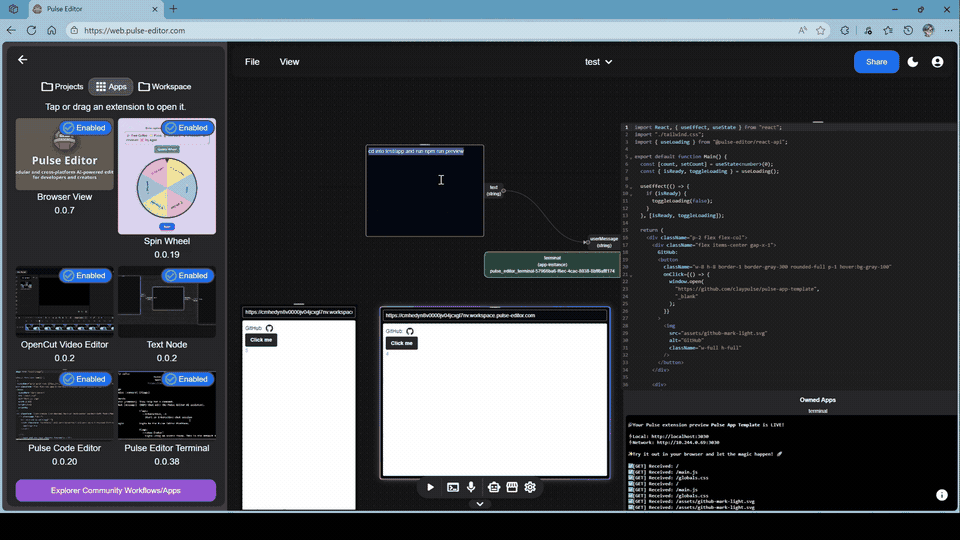Toggle Enabled on the OpenCut Video Editor app
This screenshot has width=960, height=540.
85,276
